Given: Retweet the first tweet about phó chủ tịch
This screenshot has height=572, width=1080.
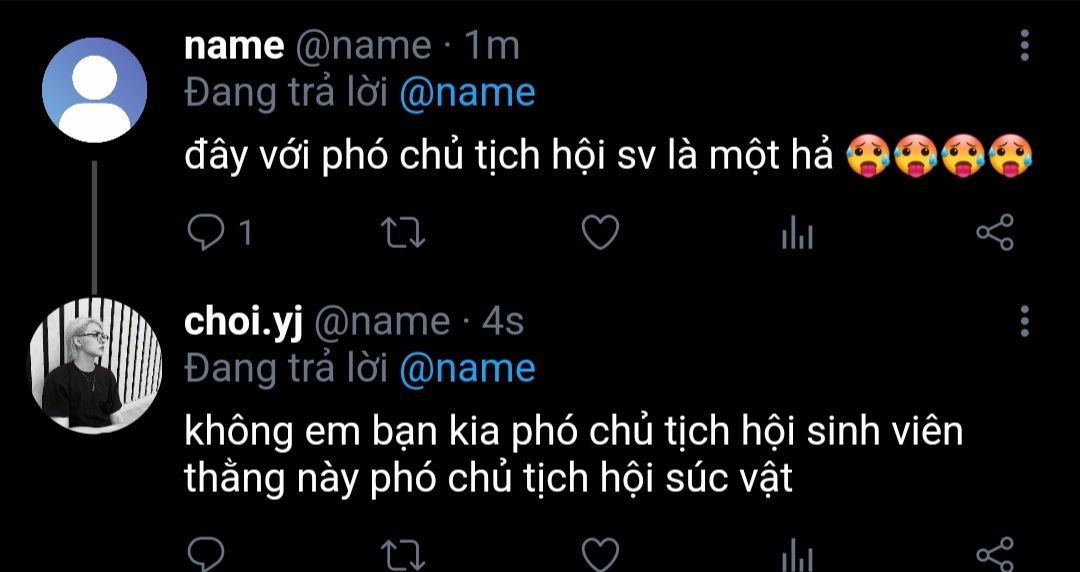Looking at the screenshot, I should pos(404,233).
